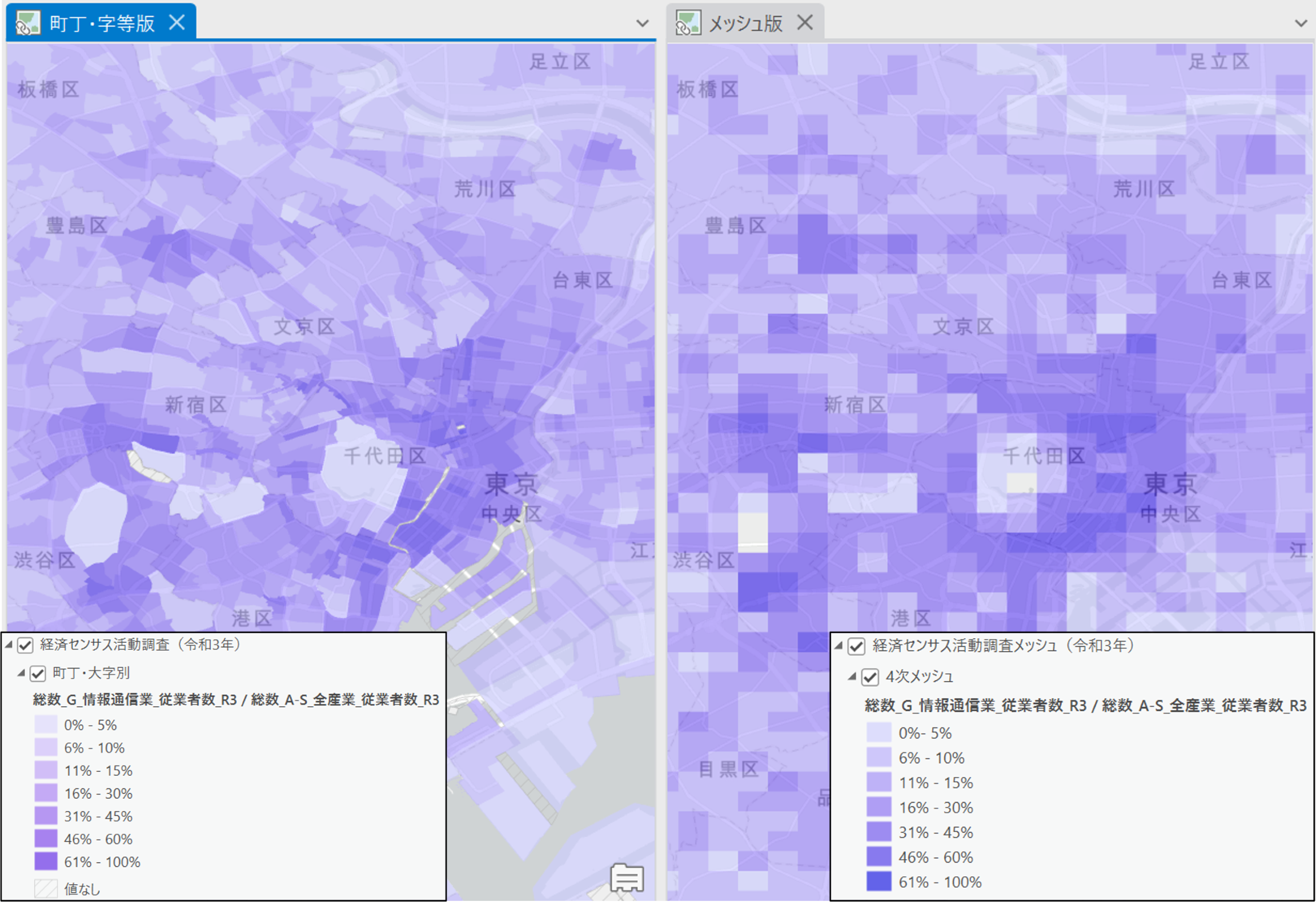
Task: Click the popup note icon on left map
Action: pyautogui.click(x=627, y=877)
